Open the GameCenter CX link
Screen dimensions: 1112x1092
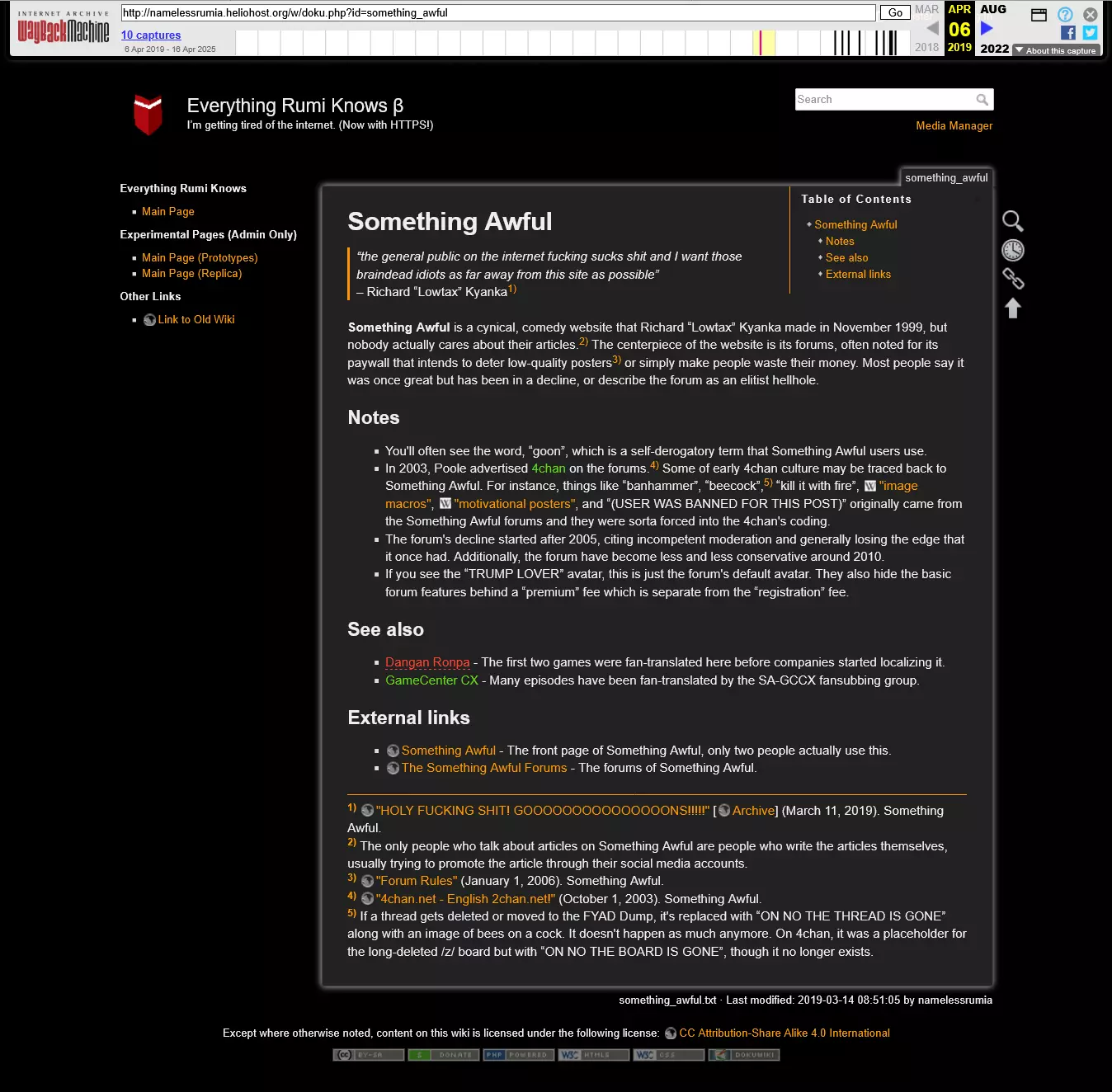pyautogui.click(x=431, y=680)
